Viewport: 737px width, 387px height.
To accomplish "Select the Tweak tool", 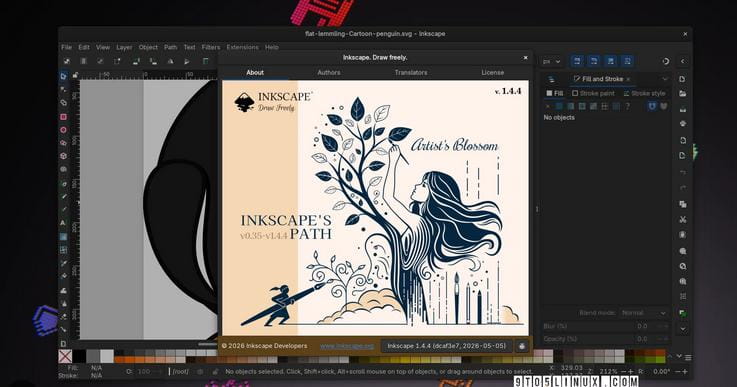I will pyautogui.click(x=63, y=291).
